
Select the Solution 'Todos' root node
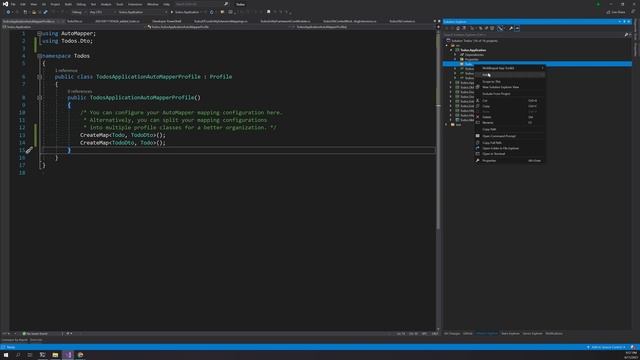tap(473, 41)
